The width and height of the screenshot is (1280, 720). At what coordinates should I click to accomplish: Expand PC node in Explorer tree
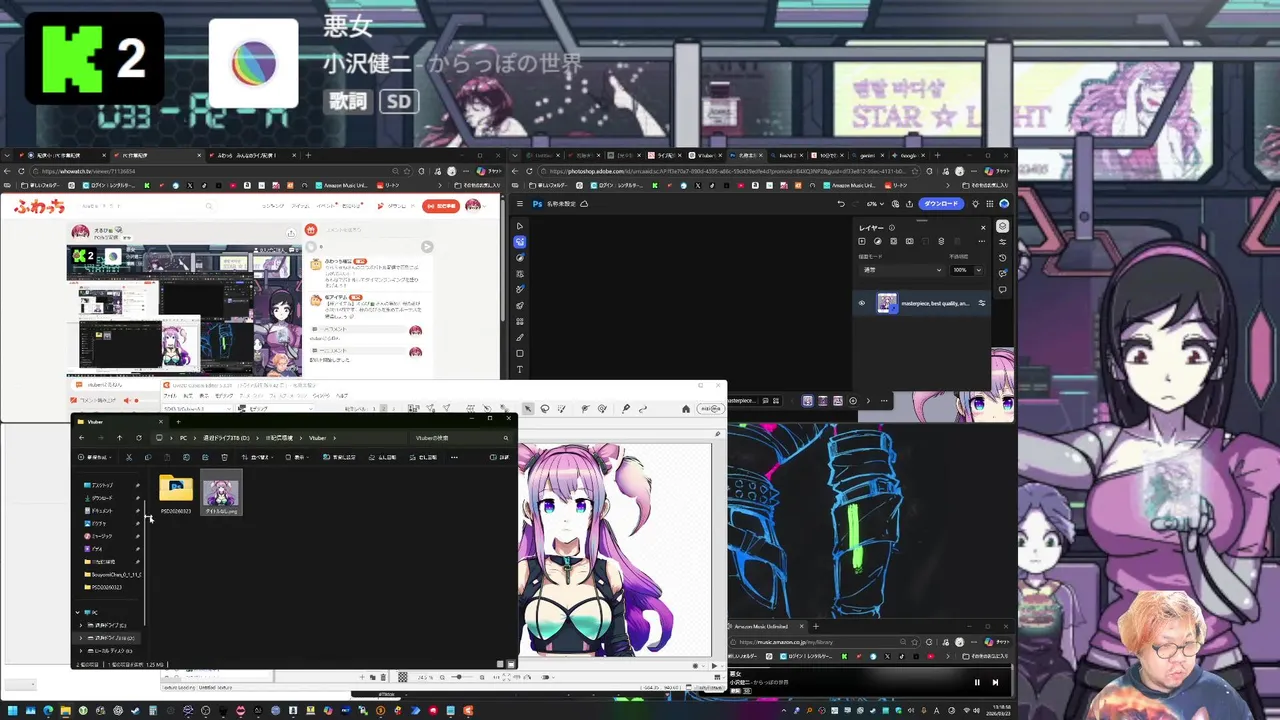point(78,612)
